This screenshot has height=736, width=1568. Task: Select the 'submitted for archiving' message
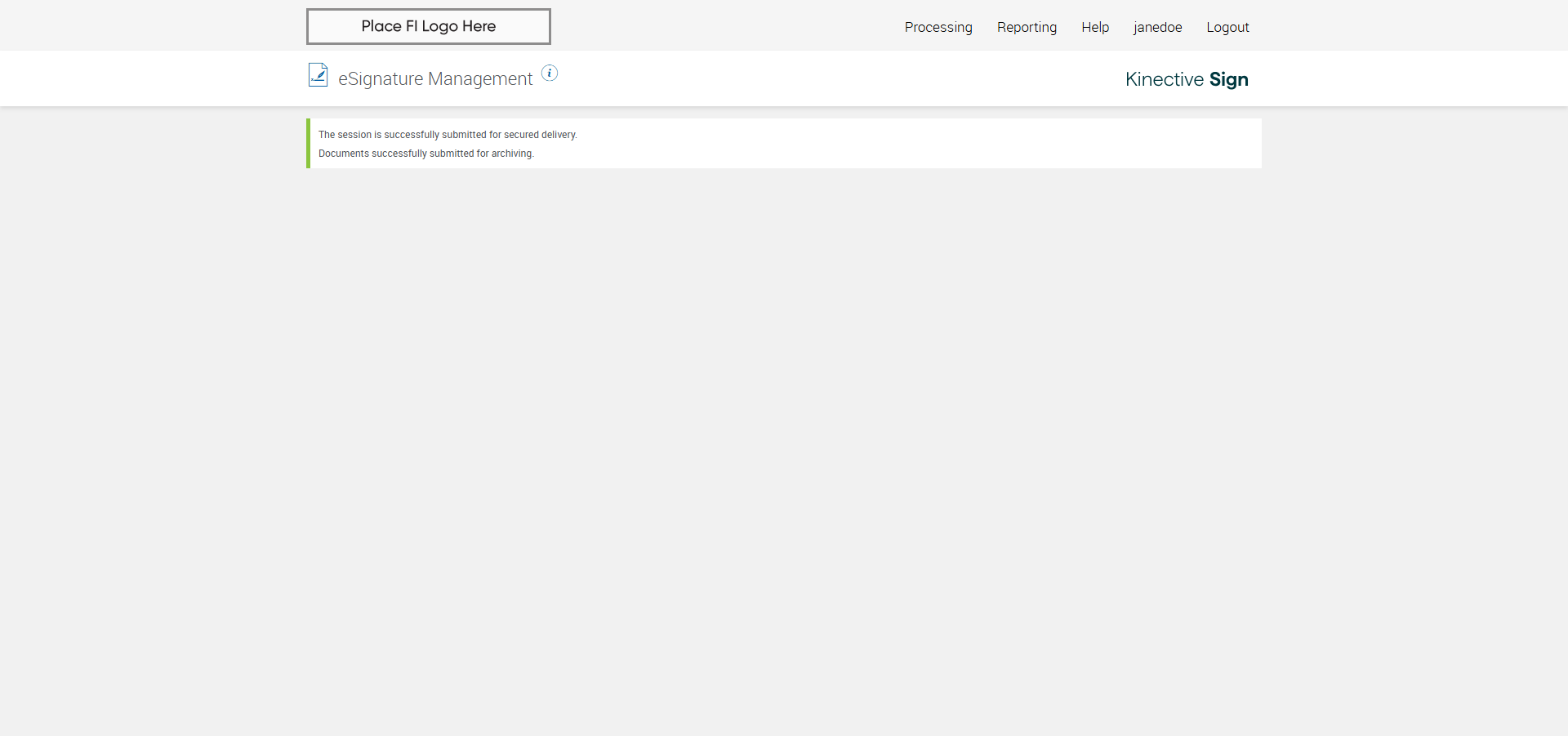click(x=426, y=154)
